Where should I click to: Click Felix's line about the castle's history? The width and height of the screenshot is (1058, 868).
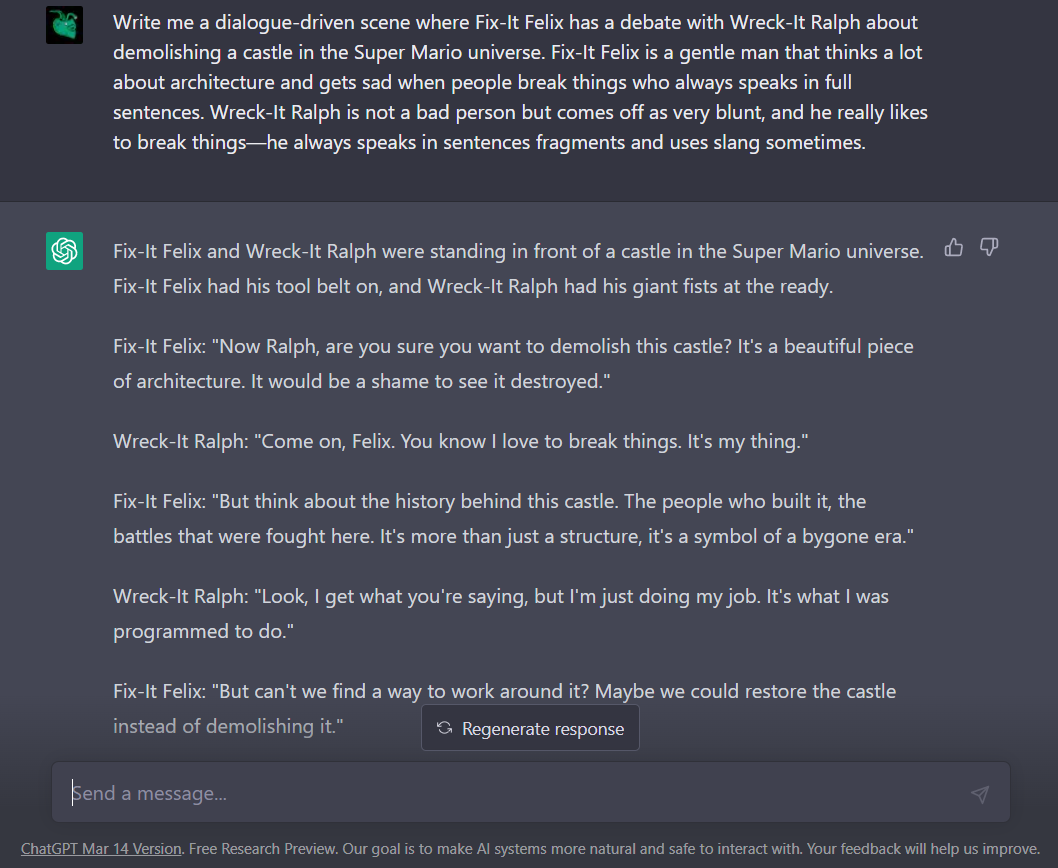pos(513,518)
